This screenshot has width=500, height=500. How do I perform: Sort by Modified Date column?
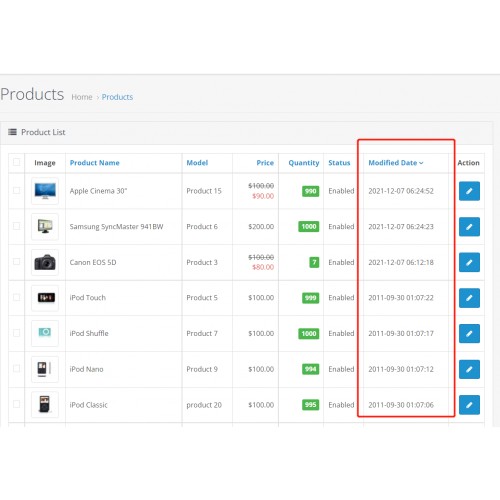[x=396, y=163]
